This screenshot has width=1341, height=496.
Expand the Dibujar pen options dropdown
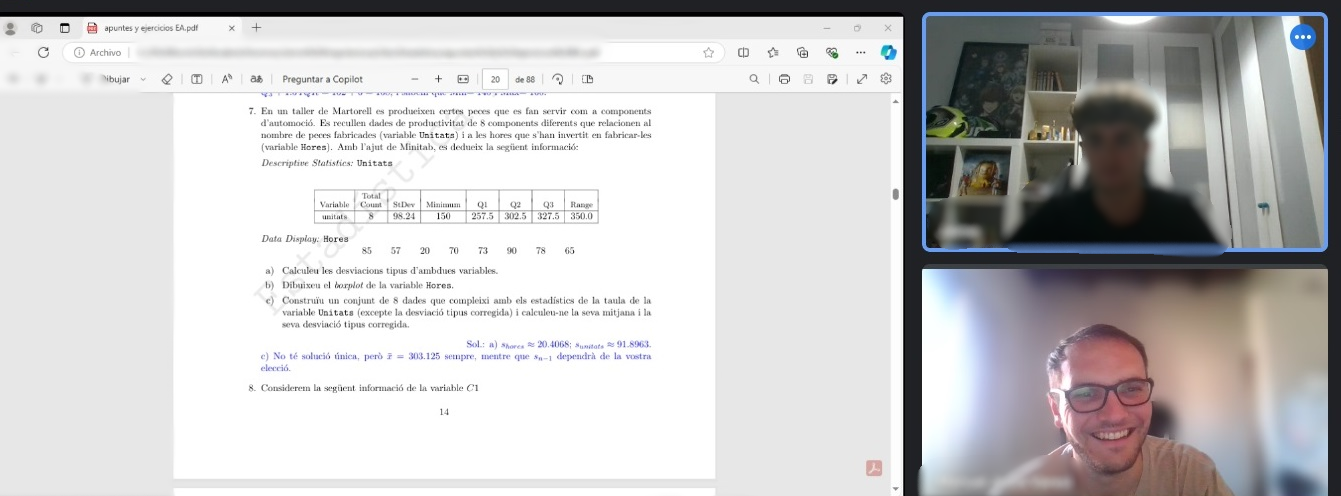tap(143, 79)
